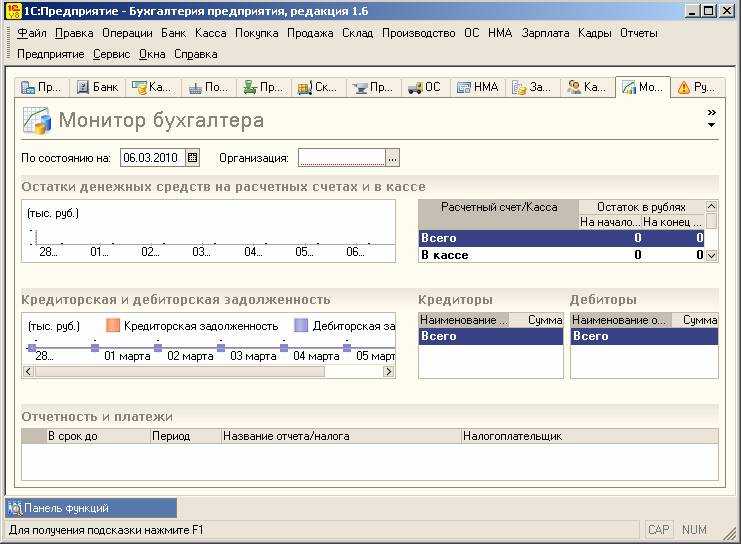741x544 pixels.
Task: Click the Расчетный счет/Касса column header
Action: [x=499, y=214]
